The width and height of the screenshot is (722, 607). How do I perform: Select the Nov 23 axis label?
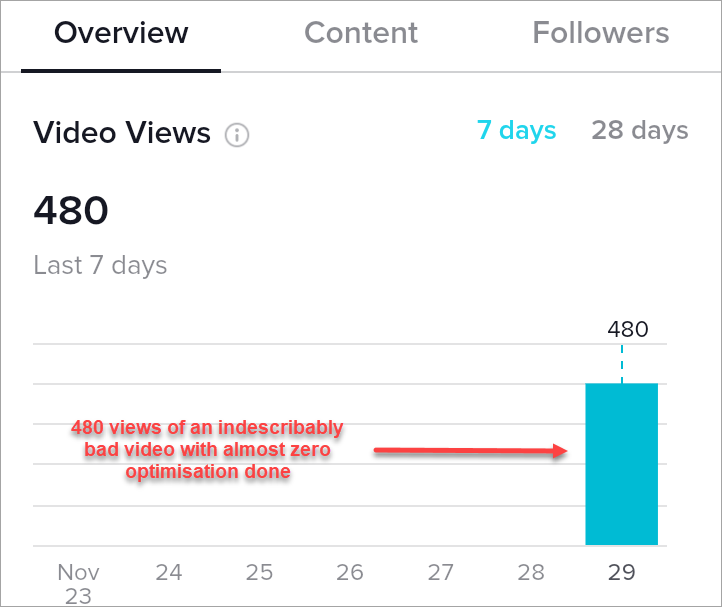[x=78, y=584]
